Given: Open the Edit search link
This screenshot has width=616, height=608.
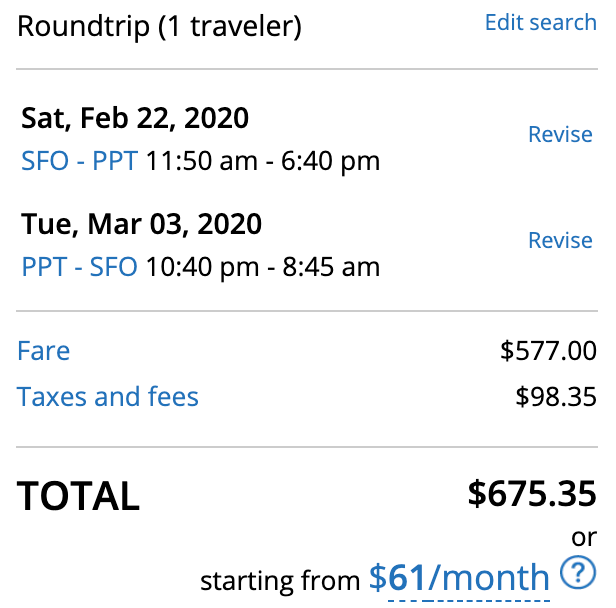Looking at the screenshot, I should pos(540,23).
